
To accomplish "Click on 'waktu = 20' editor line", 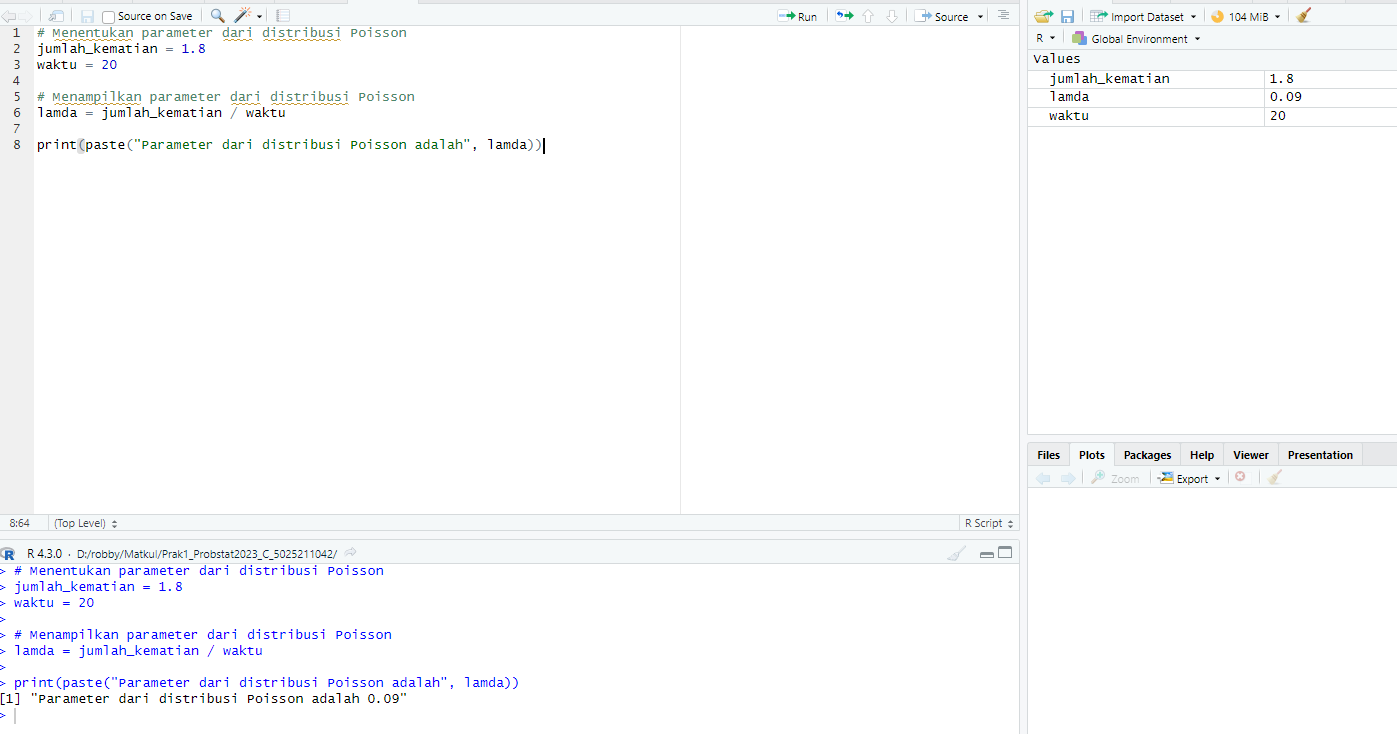I will pos(77,64).
